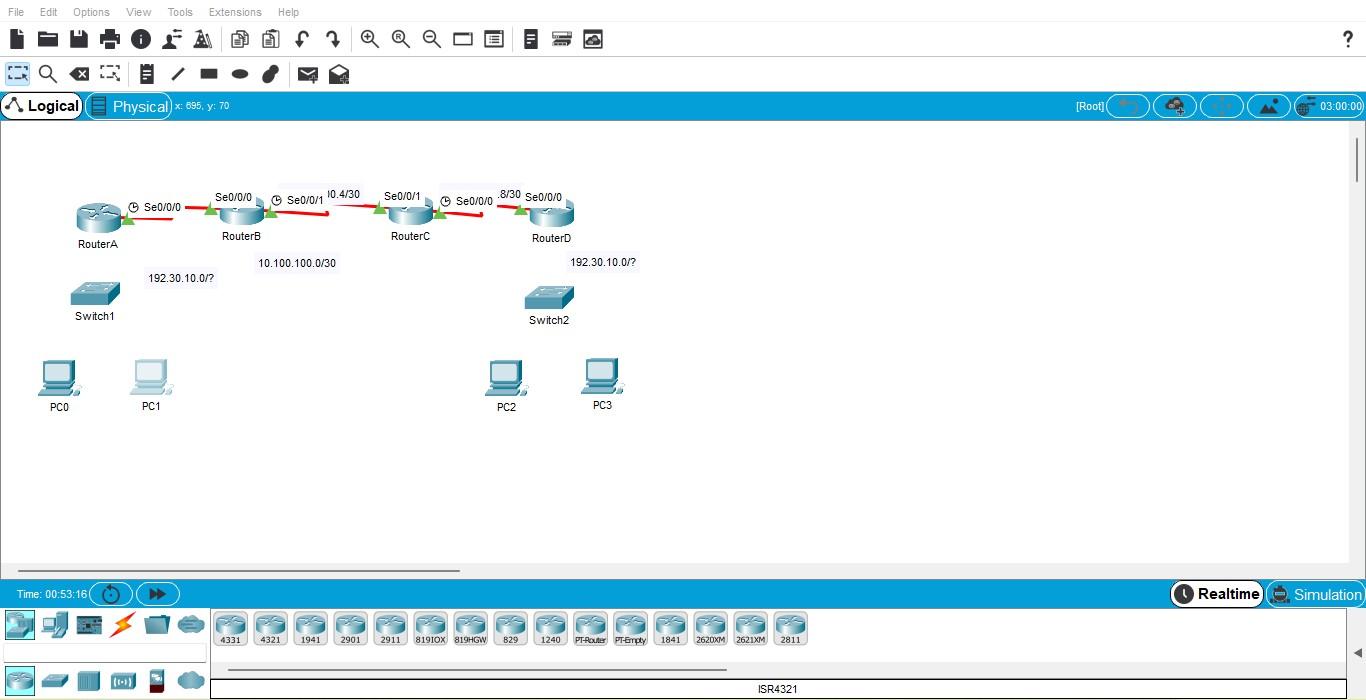Select the End Devices category
Screen dimensions: 1366x700
[x=55, y=625]
